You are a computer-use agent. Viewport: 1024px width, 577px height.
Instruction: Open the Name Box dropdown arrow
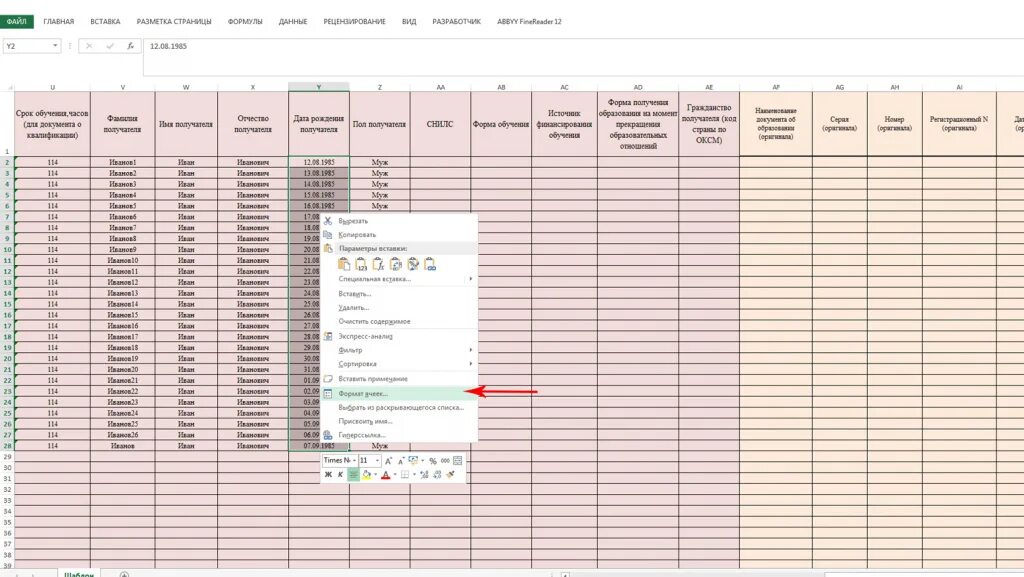(x=55, y=46)
